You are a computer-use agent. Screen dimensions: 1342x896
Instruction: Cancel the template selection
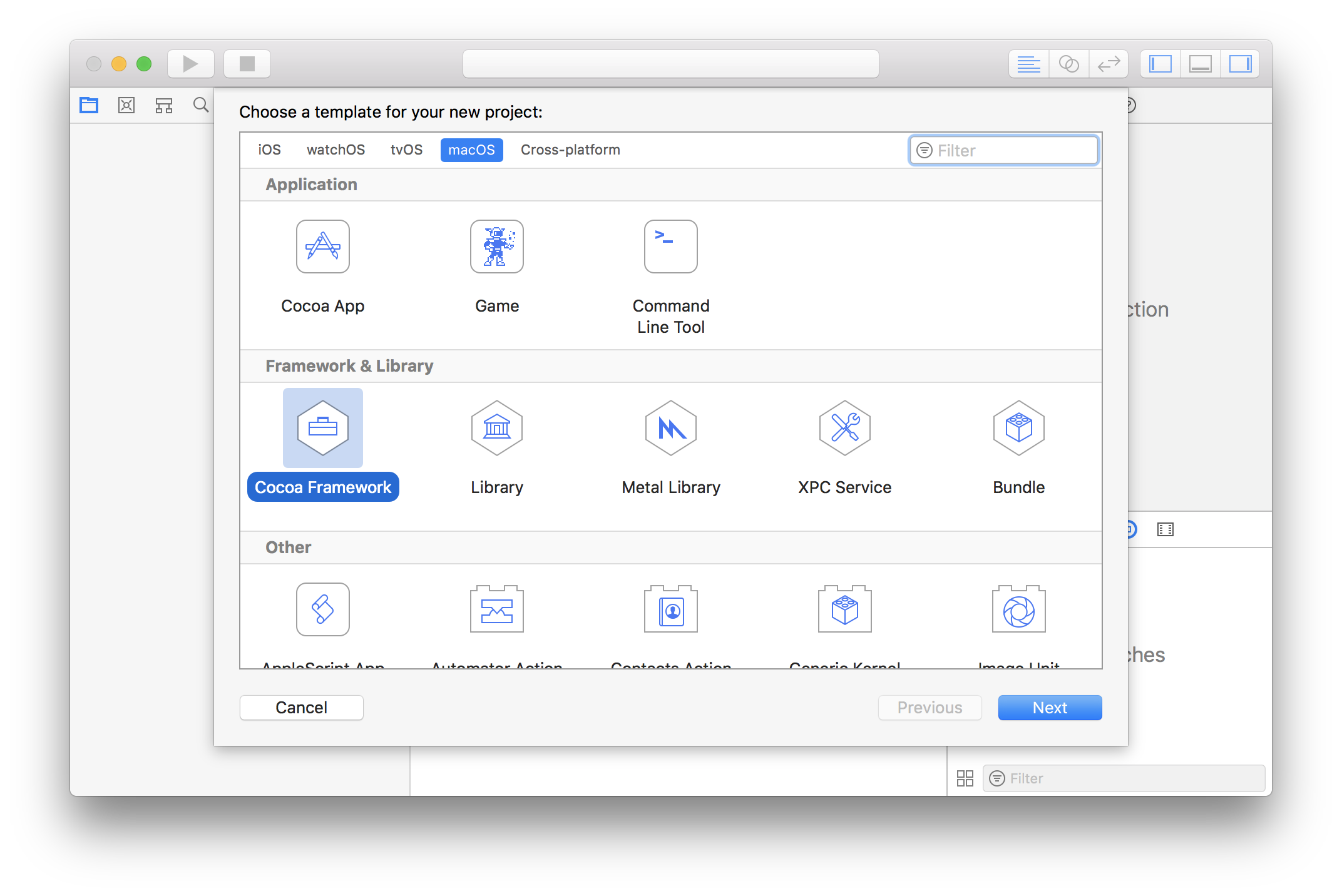click(301, 707)
